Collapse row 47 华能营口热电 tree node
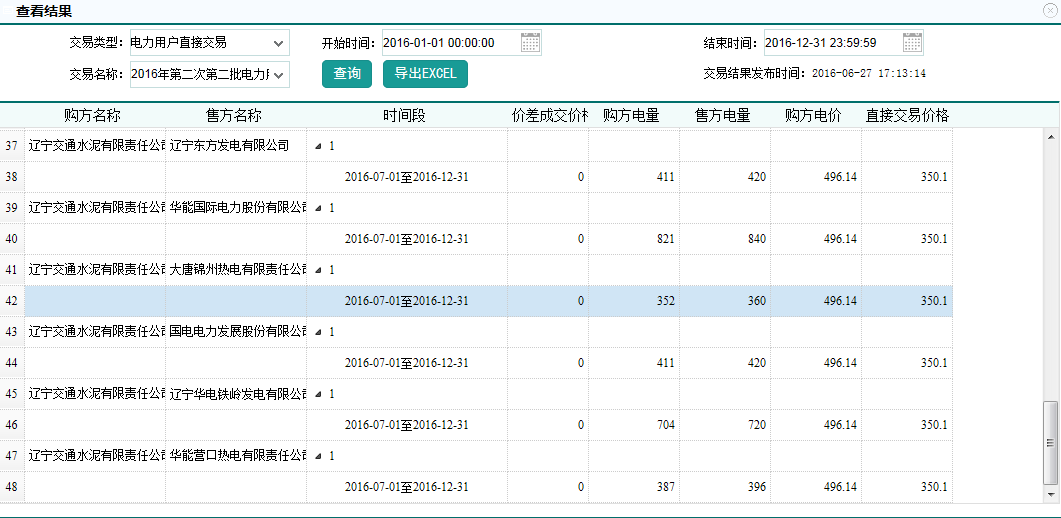Screen dimensions: 1061x518 coord(318,456)
